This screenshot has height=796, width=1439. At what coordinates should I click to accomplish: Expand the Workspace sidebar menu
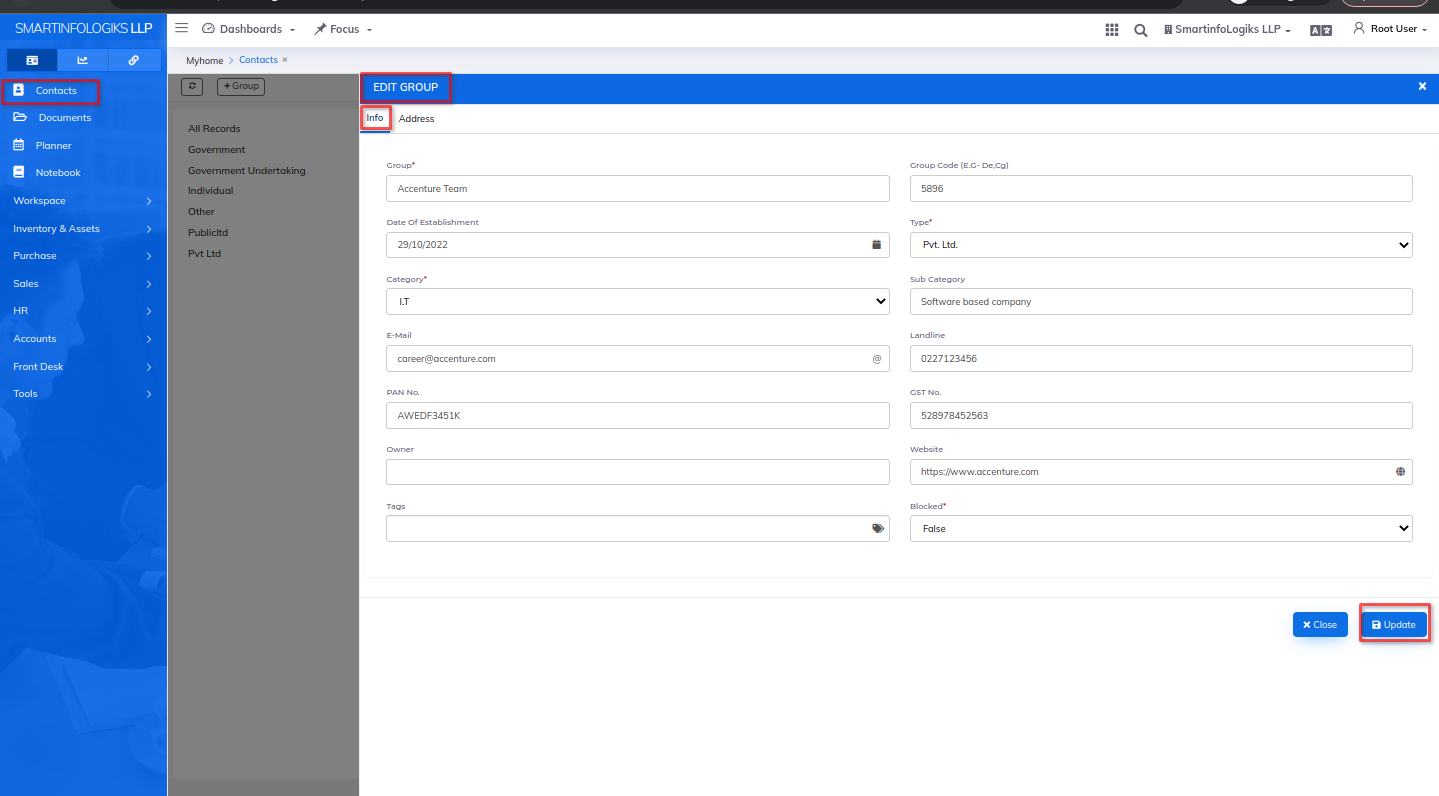coord(83,201)
